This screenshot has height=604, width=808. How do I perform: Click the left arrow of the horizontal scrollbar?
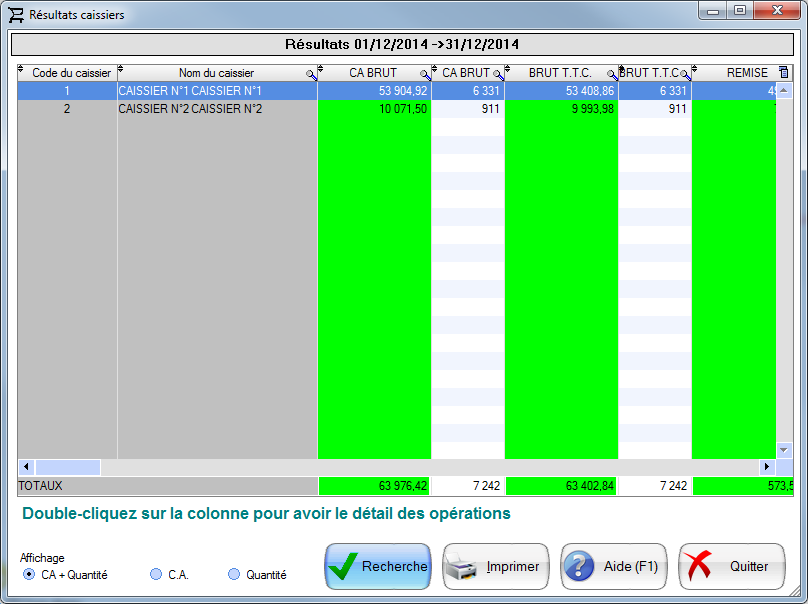(25, 467)
